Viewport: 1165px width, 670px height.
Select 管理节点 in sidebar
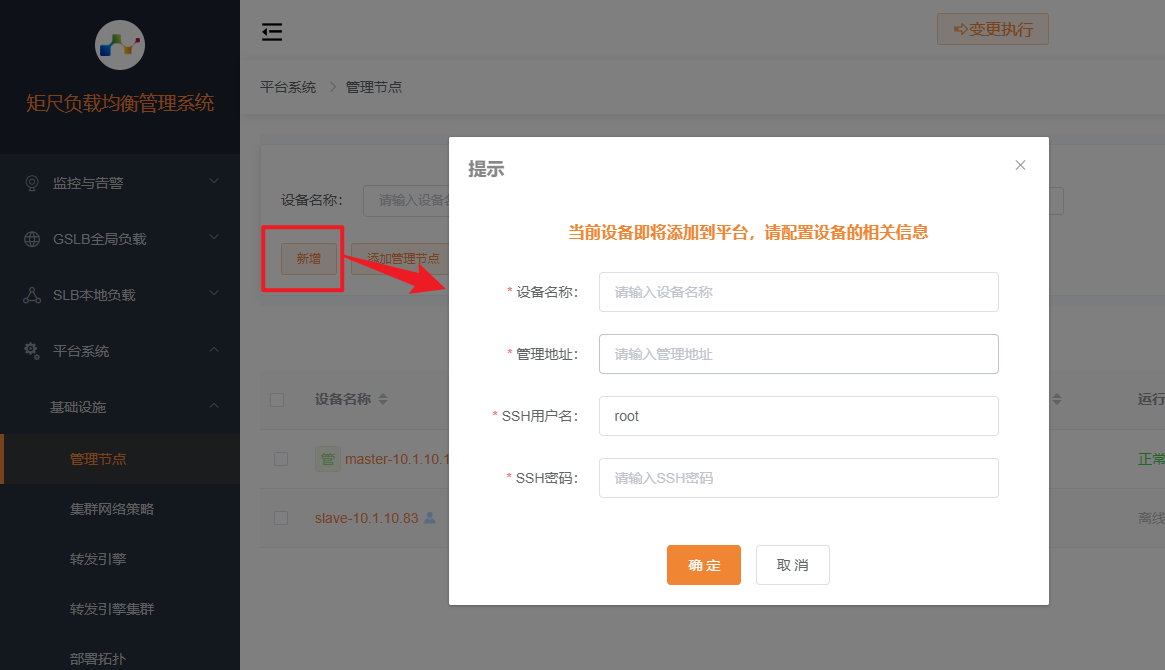pos(120,459)
